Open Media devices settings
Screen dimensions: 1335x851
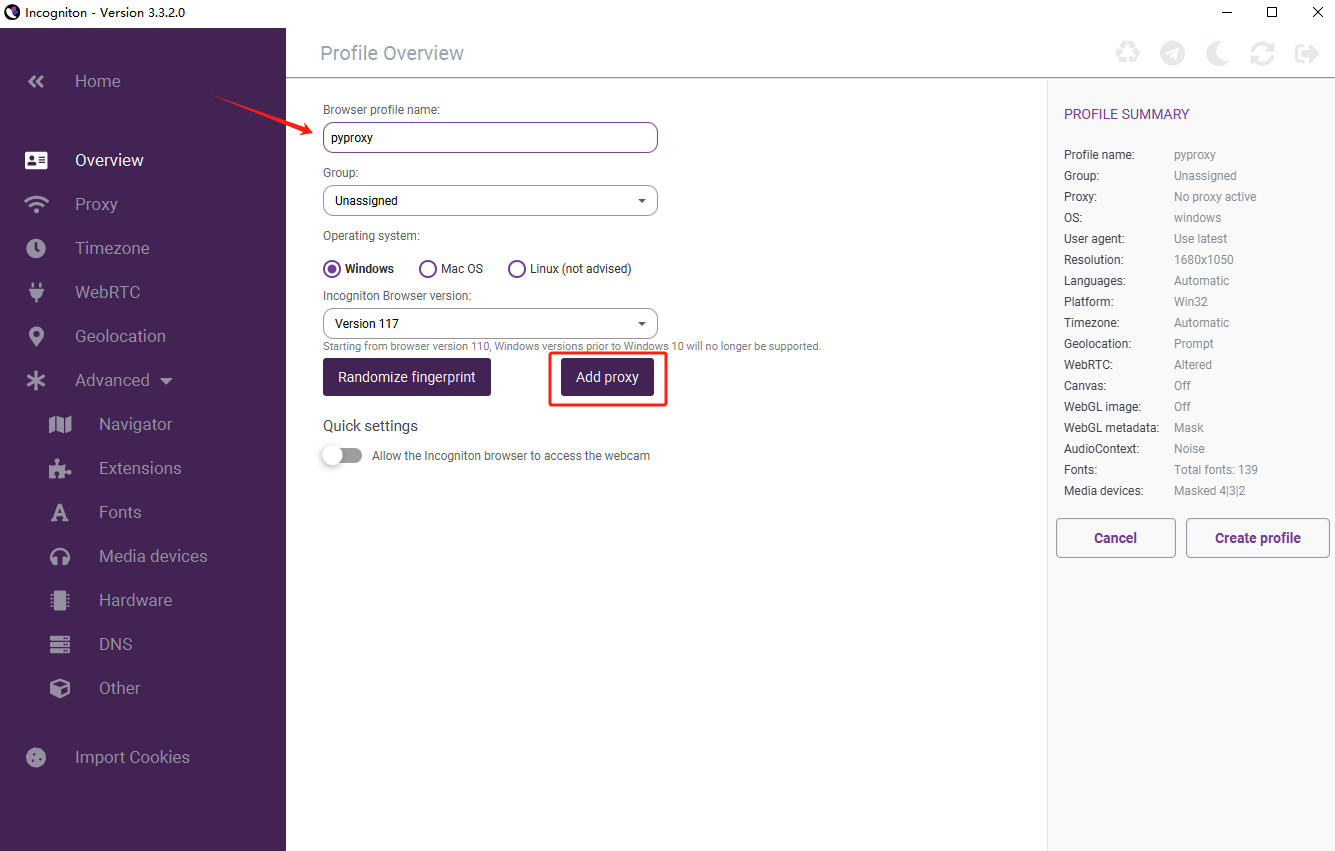click(x=153, y=556)
